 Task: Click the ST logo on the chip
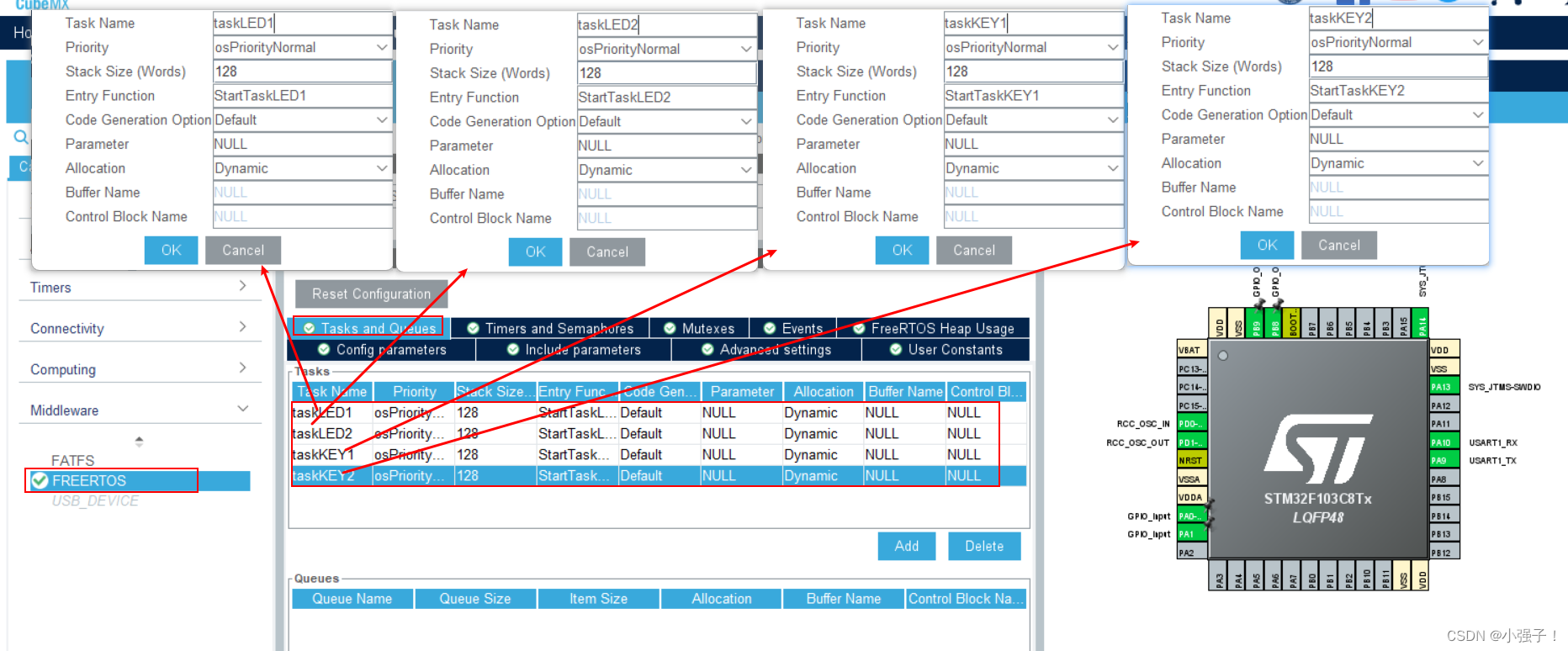coord(1317,448)
